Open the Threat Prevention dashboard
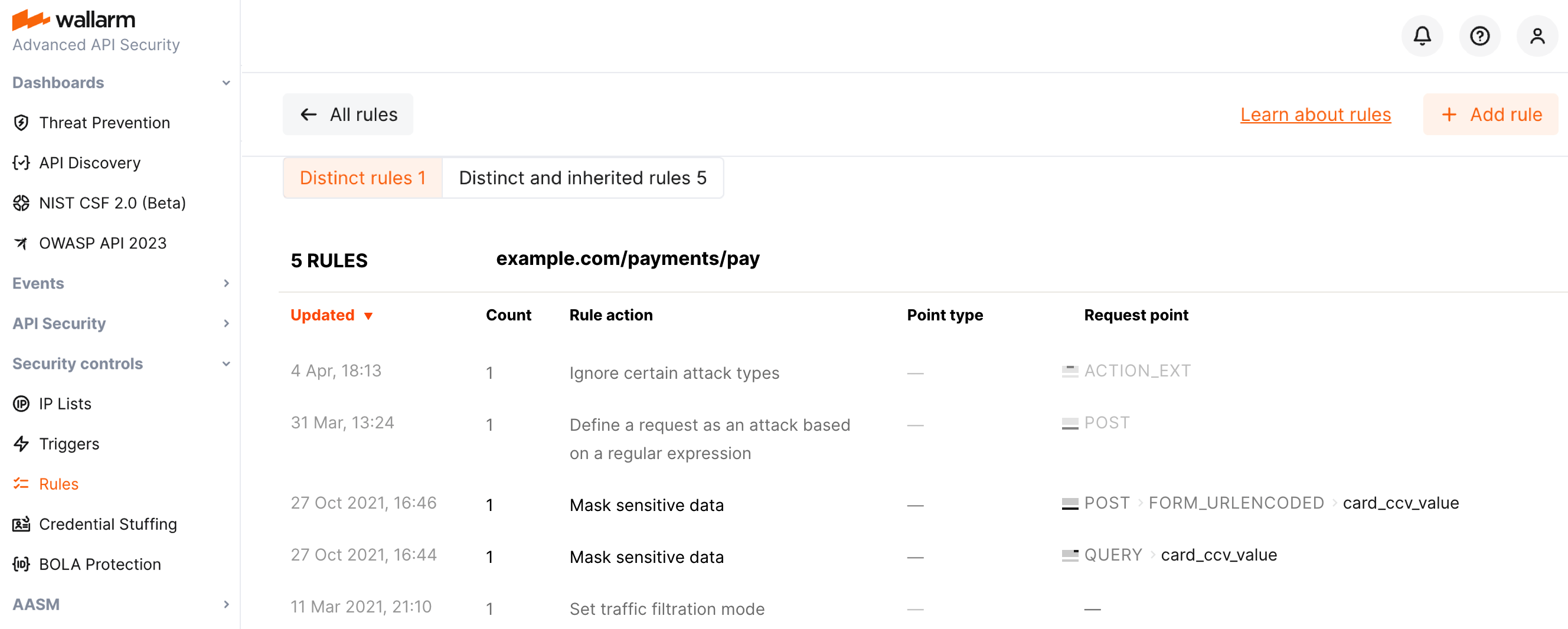 (x=104, y=122)
